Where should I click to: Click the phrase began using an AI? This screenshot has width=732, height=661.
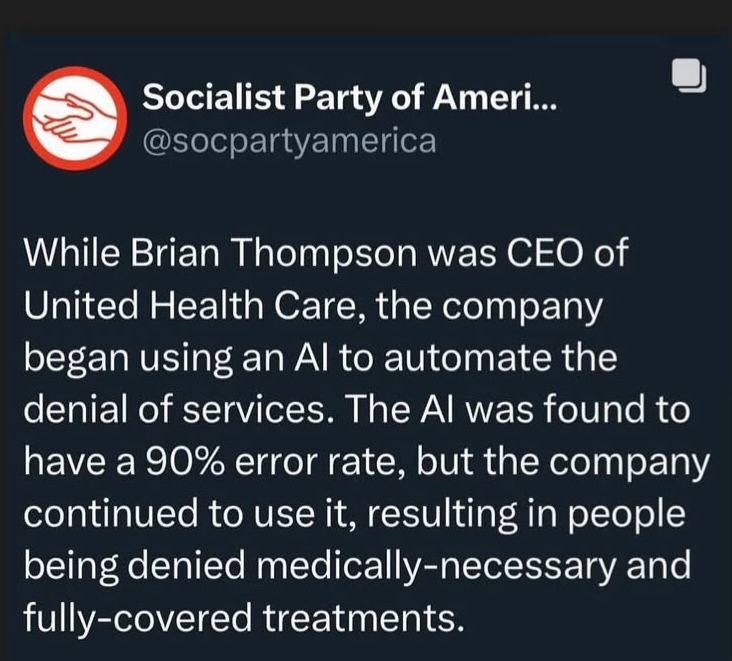click(x=173, y=359)
